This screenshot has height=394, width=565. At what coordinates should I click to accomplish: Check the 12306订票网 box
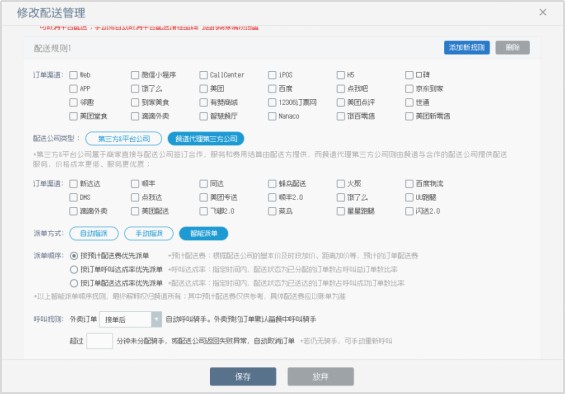272,102
